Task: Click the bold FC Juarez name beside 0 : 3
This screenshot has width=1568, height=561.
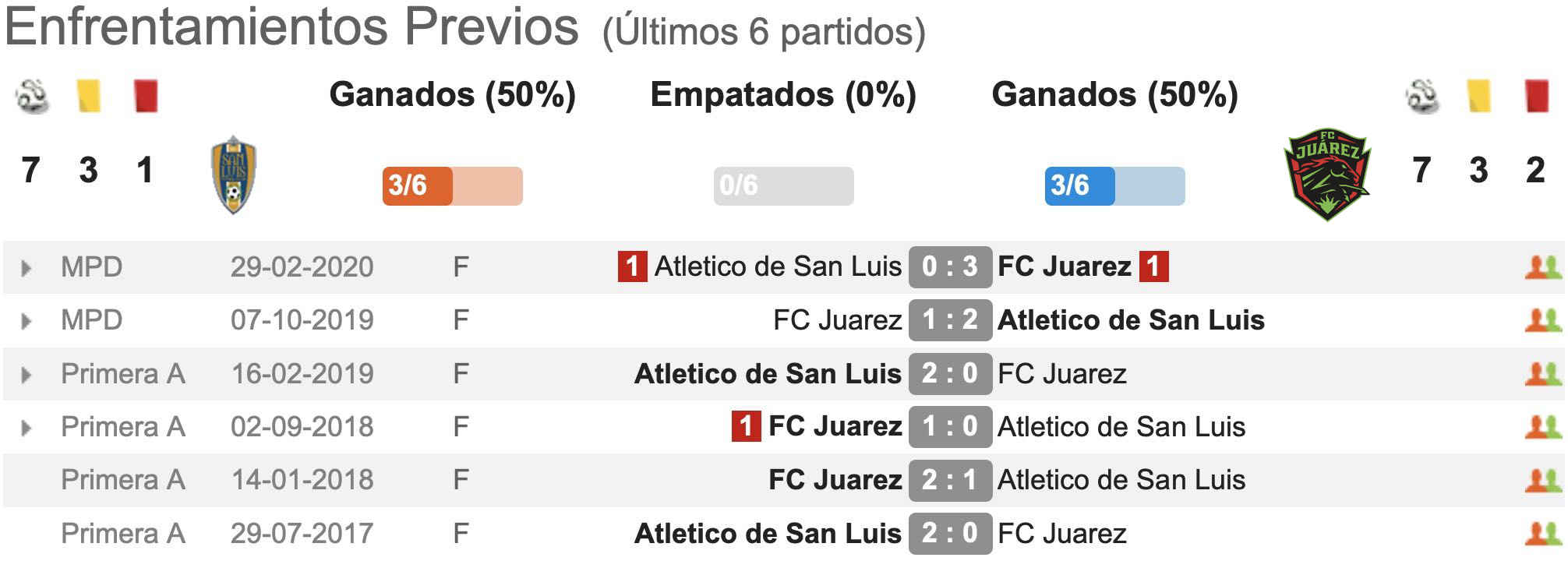Action: (x=1064, y=266)
